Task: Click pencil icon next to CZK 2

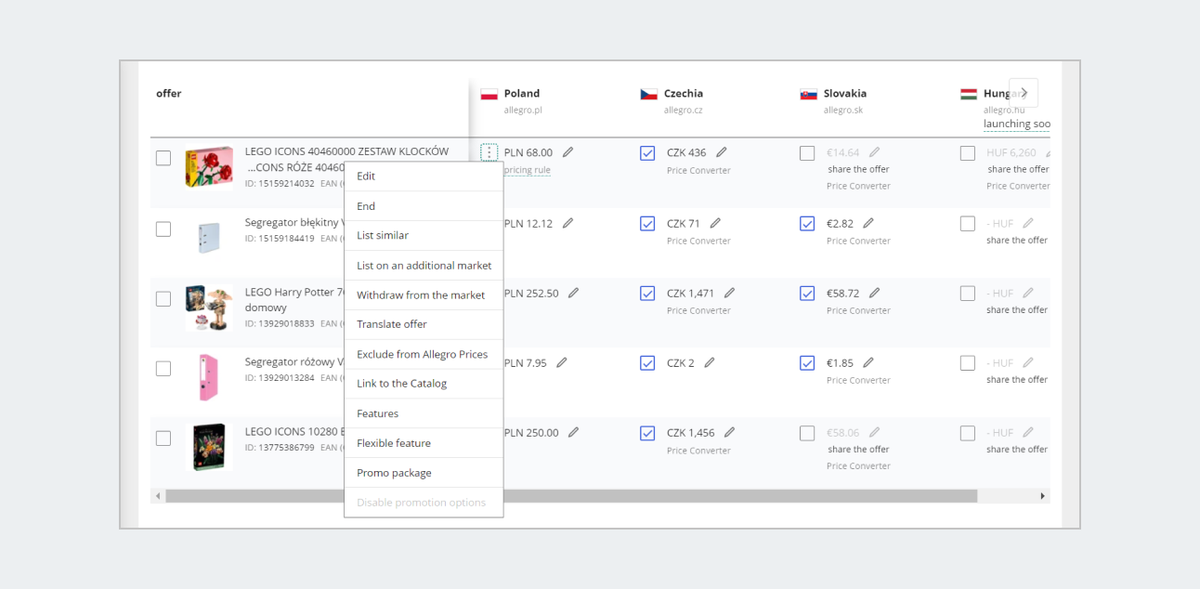Action: (710, 363)
